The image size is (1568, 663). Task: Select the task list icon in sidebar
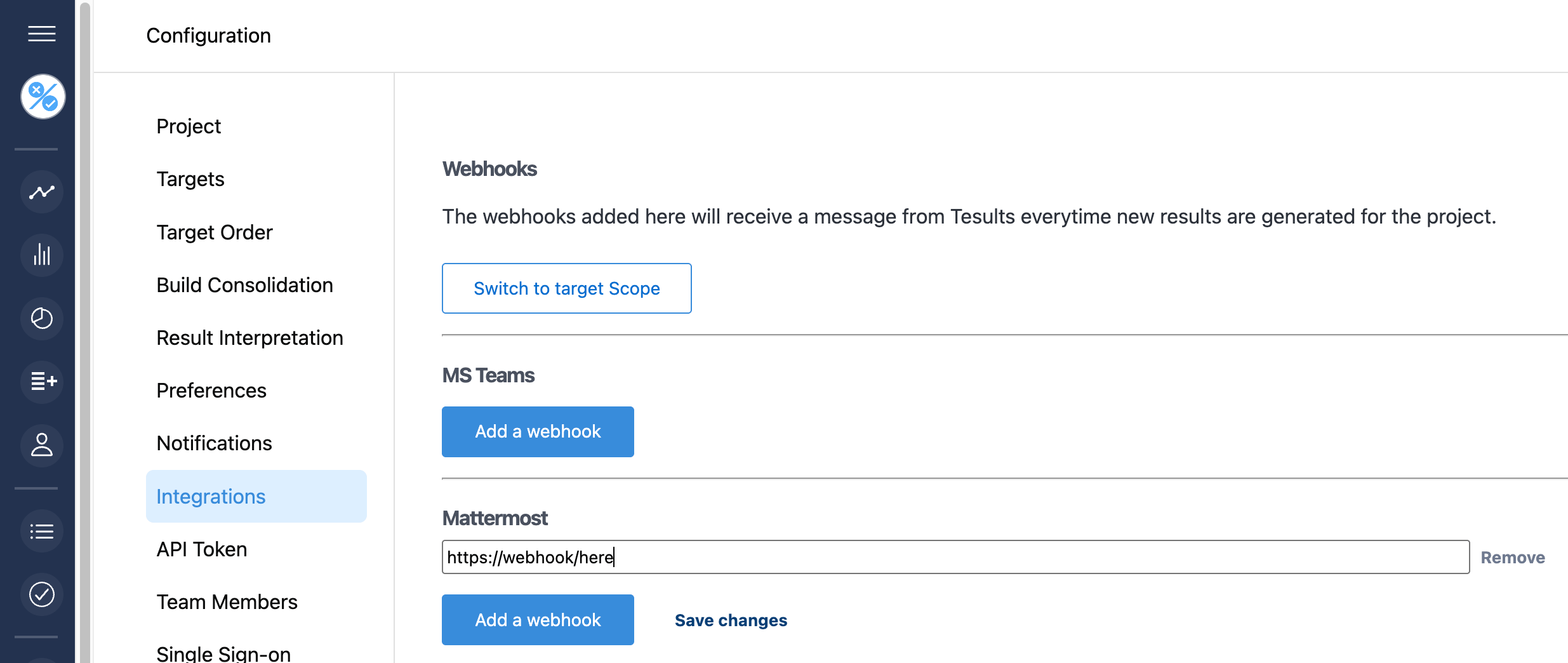[41, 531]
